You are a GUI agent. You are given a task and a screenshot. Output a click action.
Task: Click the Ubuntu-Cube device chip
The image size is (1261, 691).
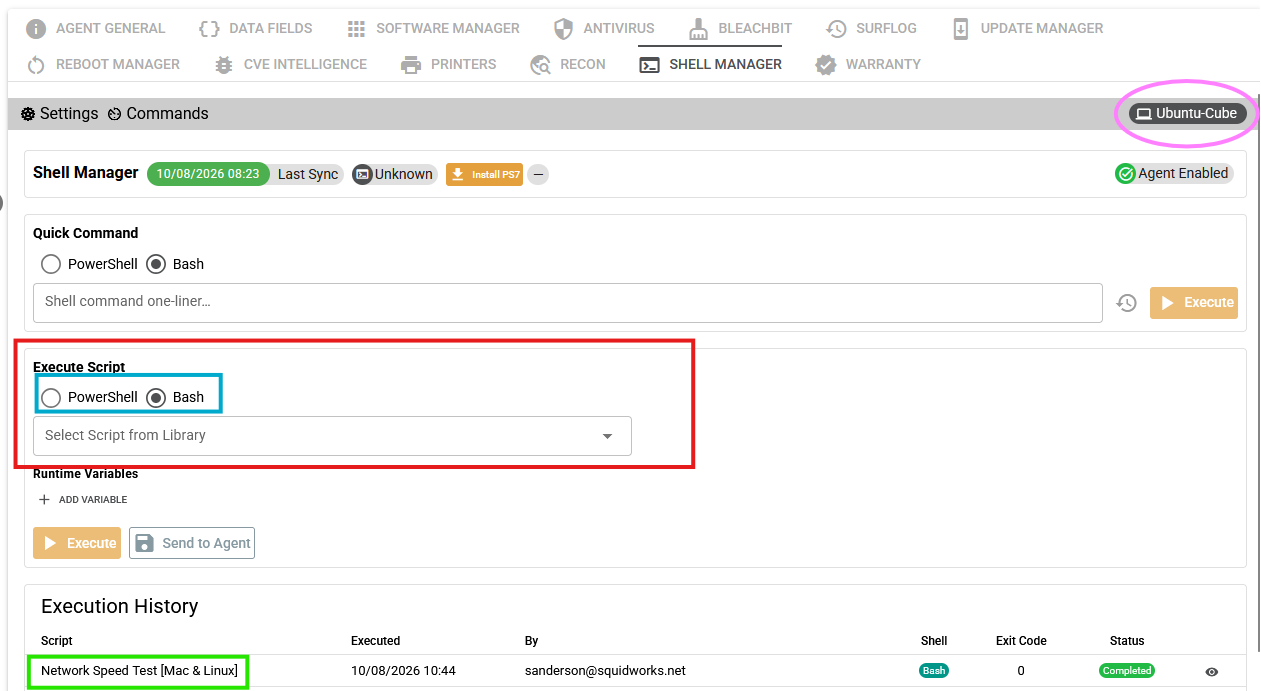tap(1187, 113)
